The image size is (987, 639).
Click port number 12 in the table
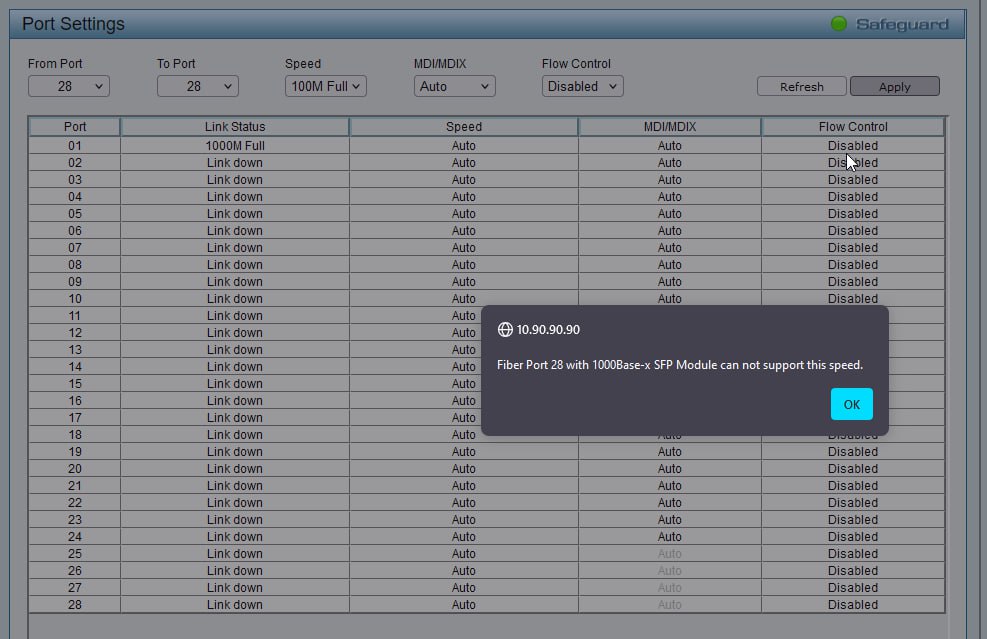[75, 332]
